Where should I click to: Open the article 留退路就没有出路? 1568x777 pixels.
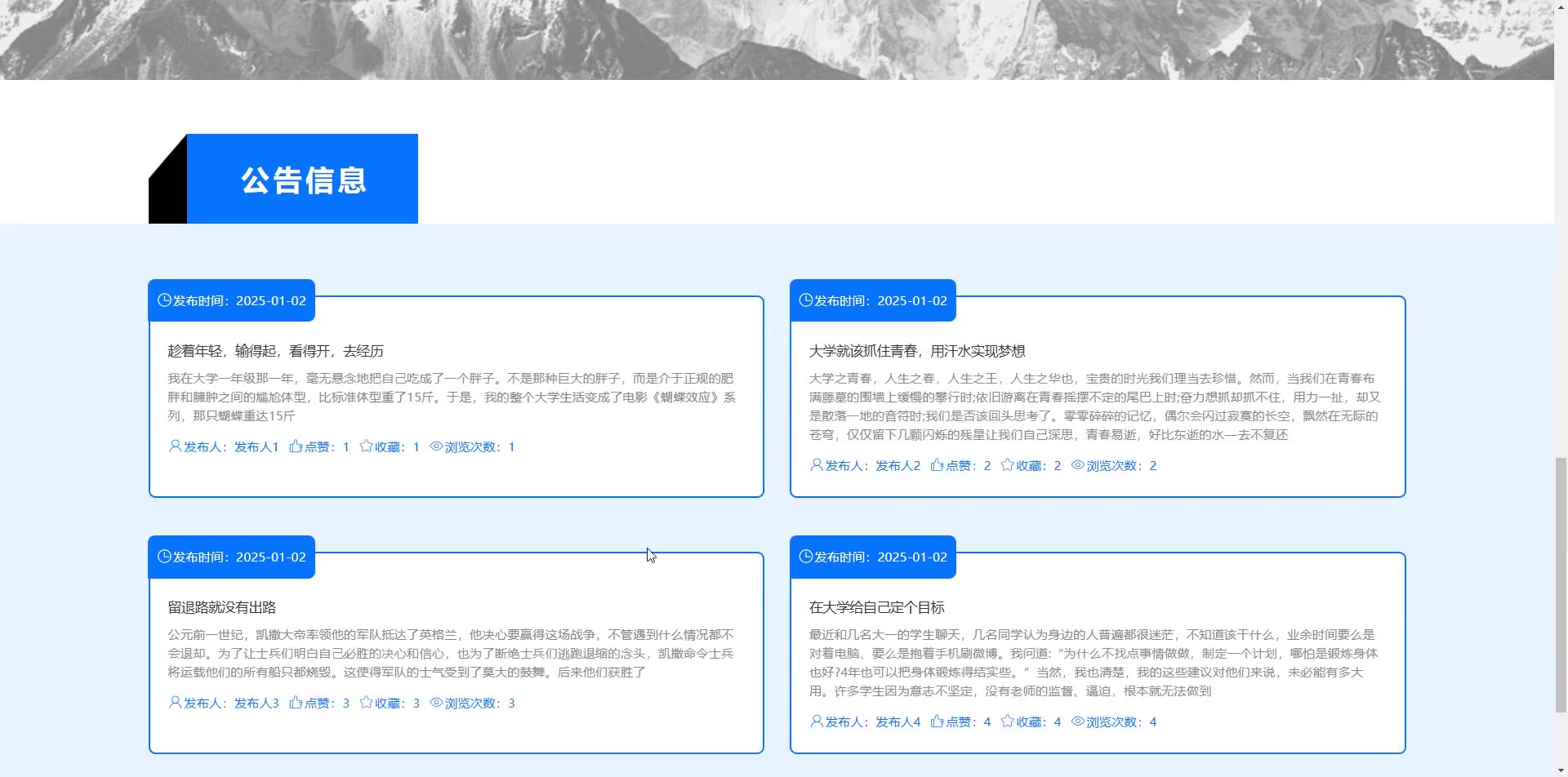[222, 607]
